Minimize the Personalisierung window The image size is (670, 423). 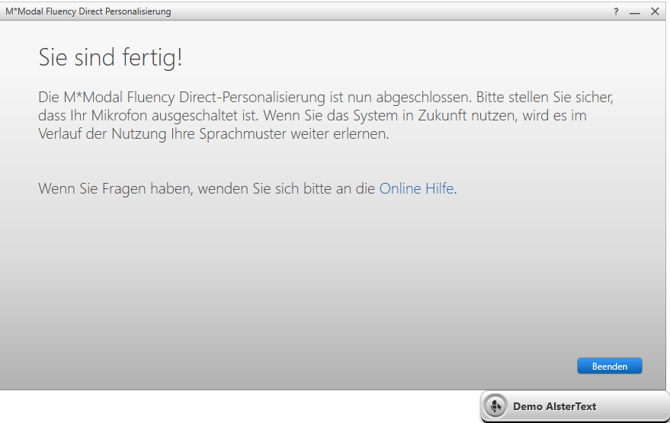point(635,12)
